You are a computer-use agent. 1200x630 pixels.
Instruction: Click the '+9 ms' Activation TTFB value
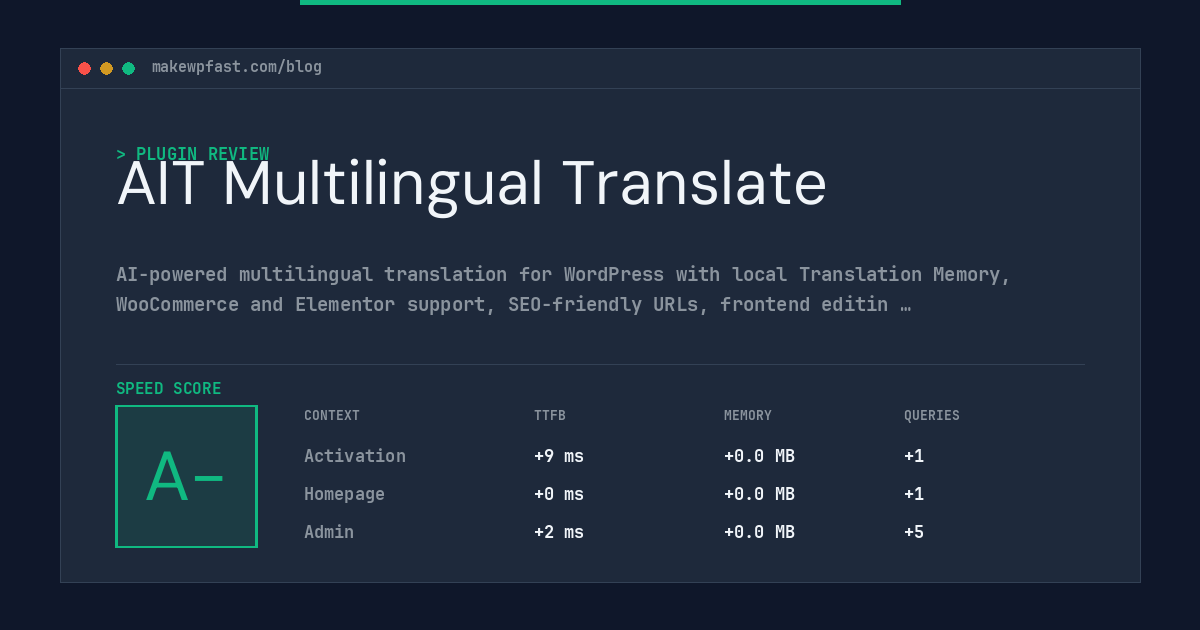coord(559,456)
